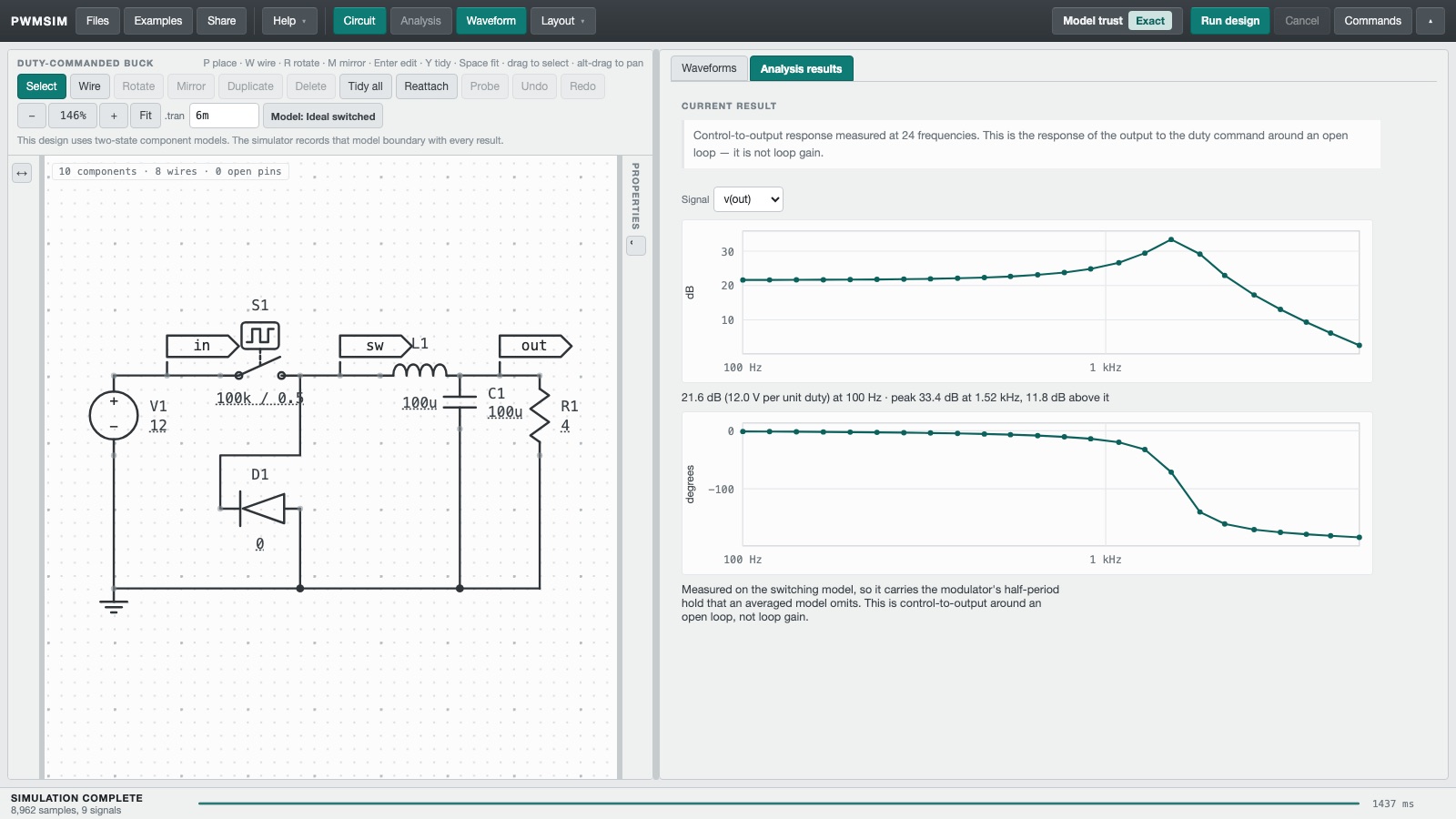Activate the Wire tool
Viewport: 1456px width, 819px height.
[x=89, y=86]
